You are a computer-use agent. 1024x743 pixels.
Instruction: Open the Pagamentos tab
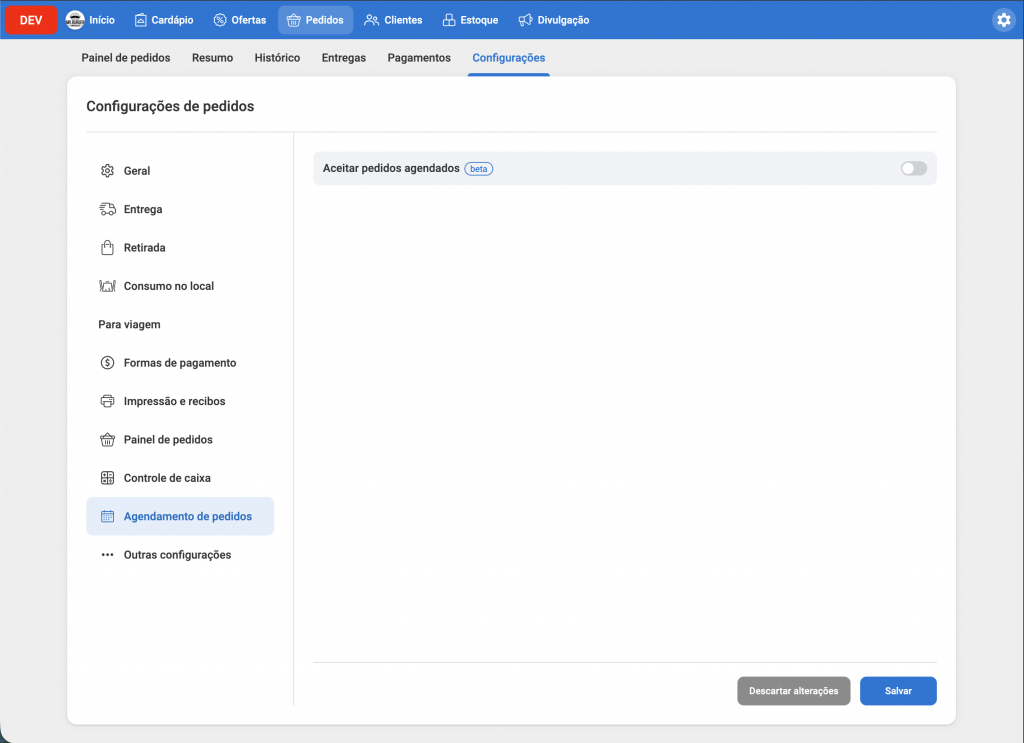[x=419, y=58]
